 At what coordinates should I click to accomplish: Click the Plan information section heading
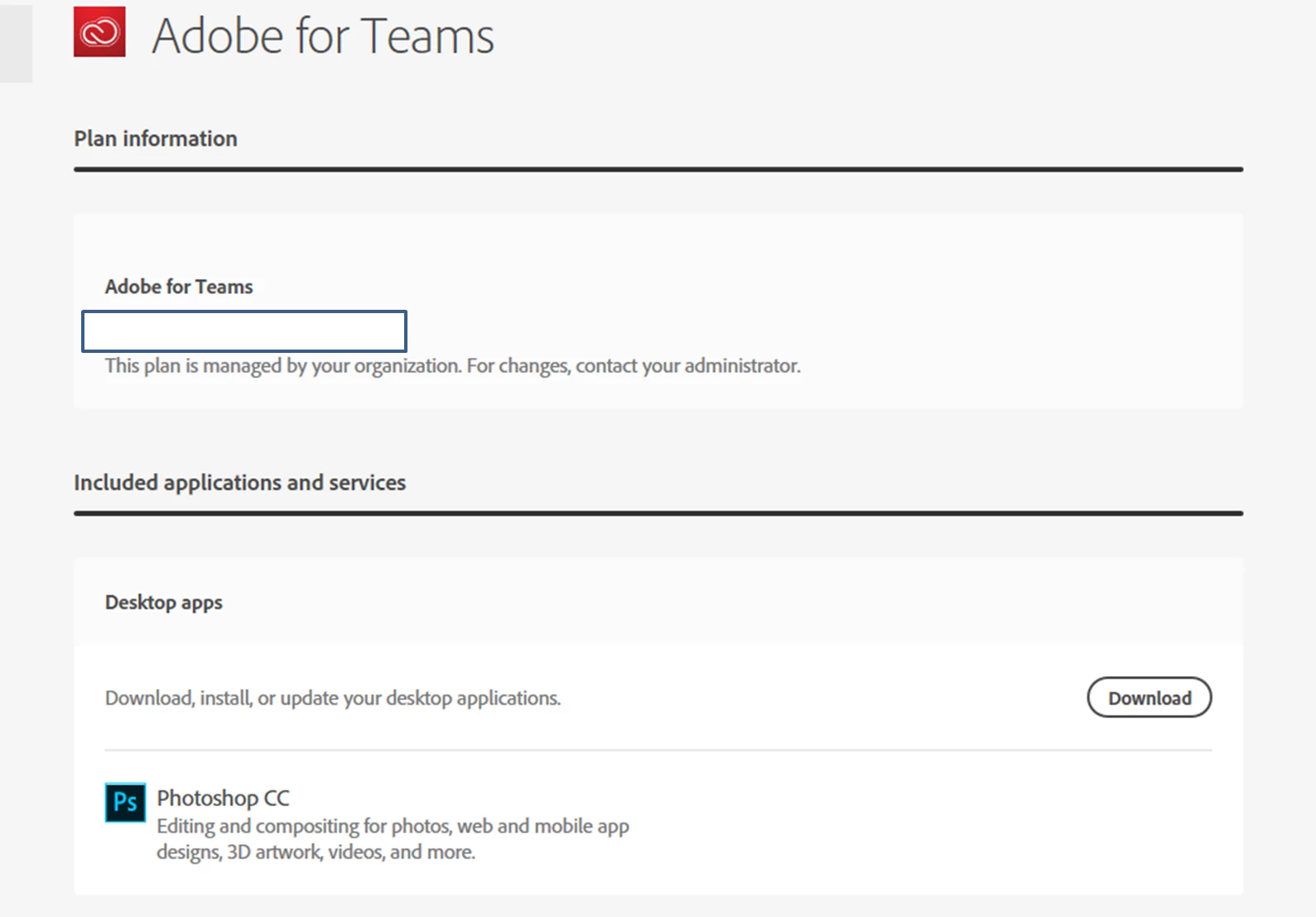(x=156, y=138)
